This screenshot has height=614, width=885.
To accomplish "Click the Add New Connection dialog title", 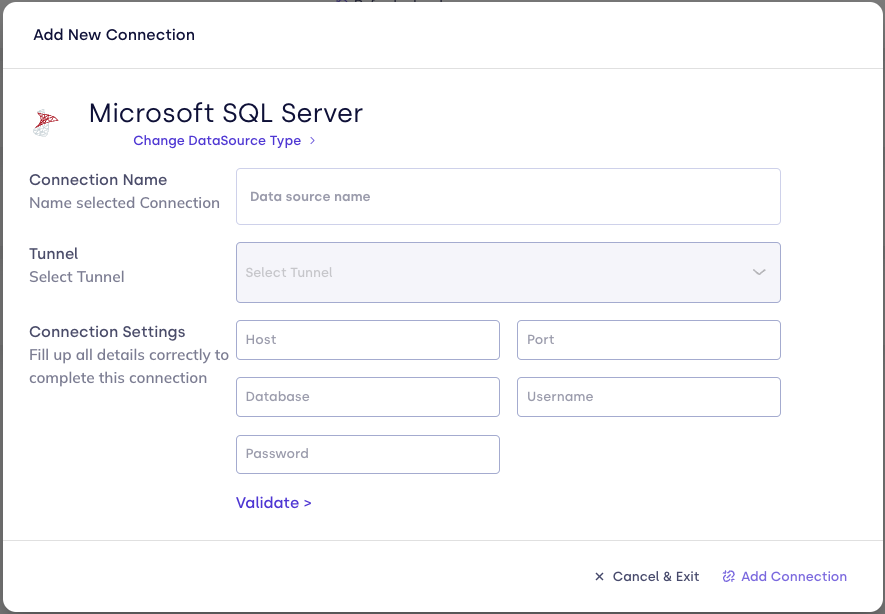I will click(x=114, y=35).
